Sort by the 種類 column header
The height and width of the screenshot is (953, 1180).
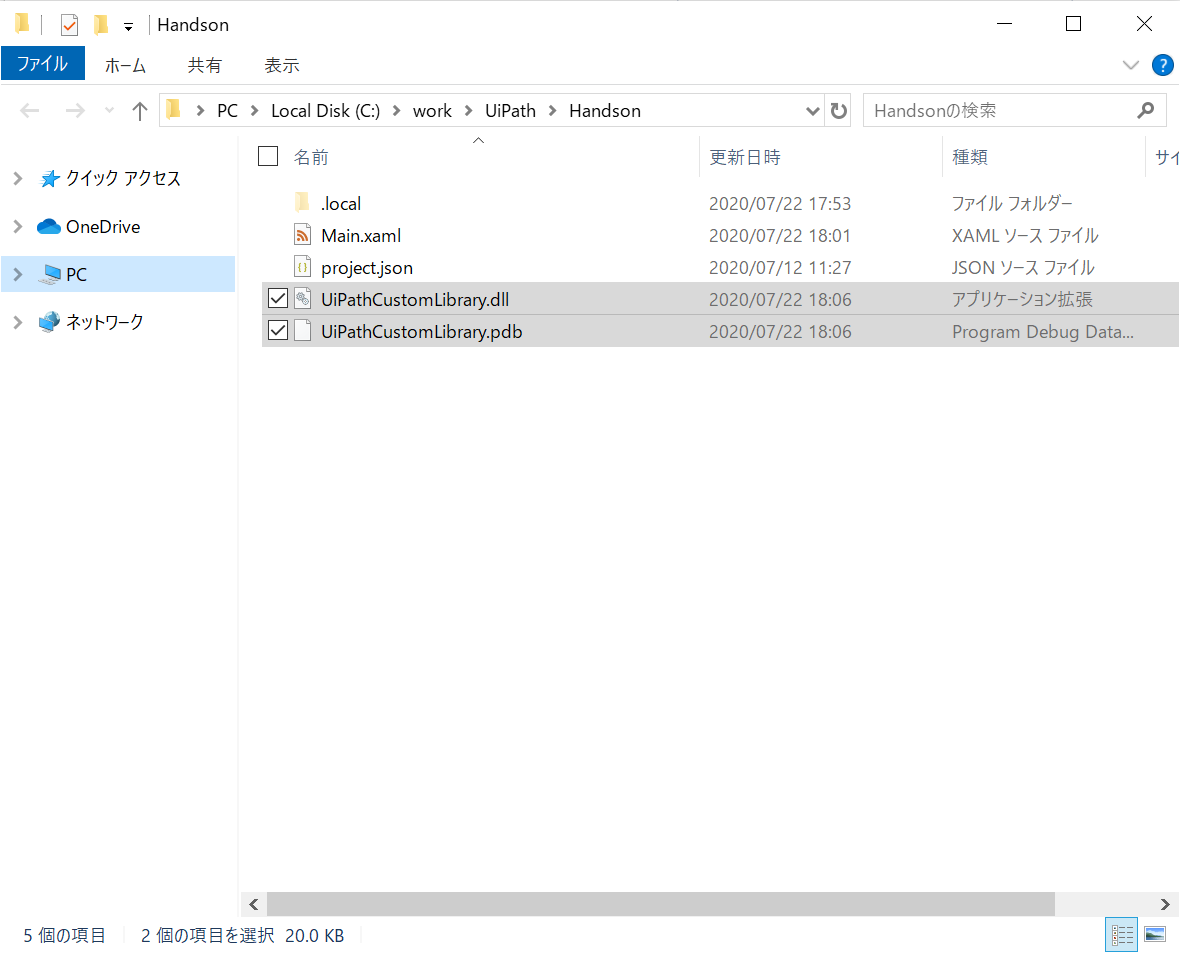pos(970,157)
